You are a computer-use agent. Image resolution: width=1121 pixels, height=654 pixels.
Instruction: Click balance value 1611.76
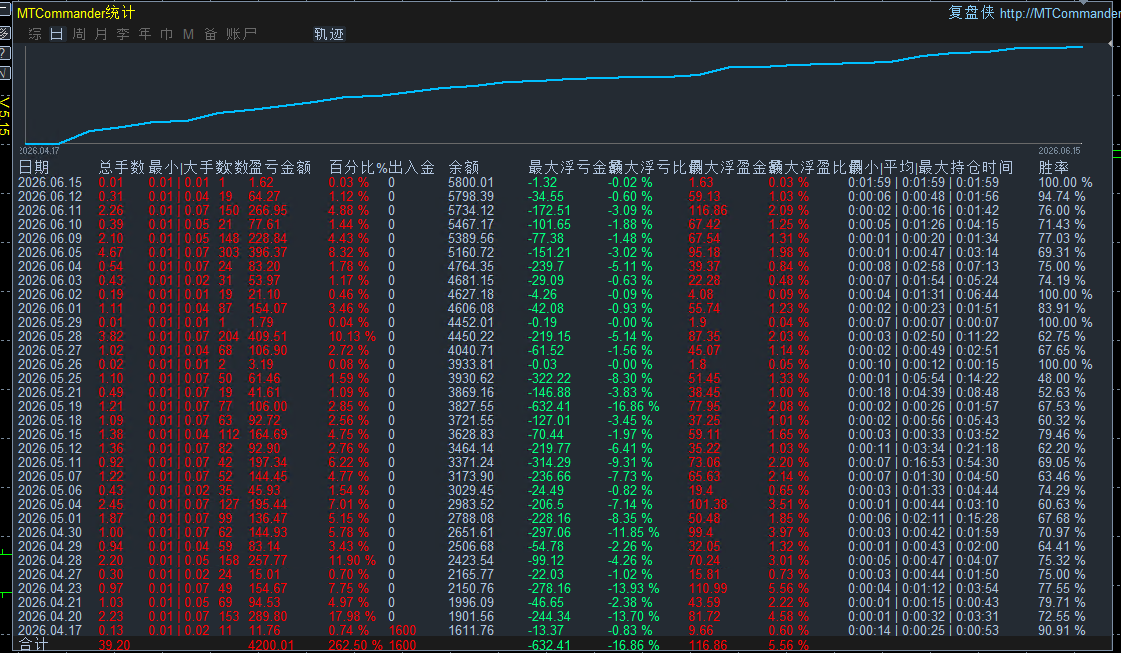pos(470,630)
